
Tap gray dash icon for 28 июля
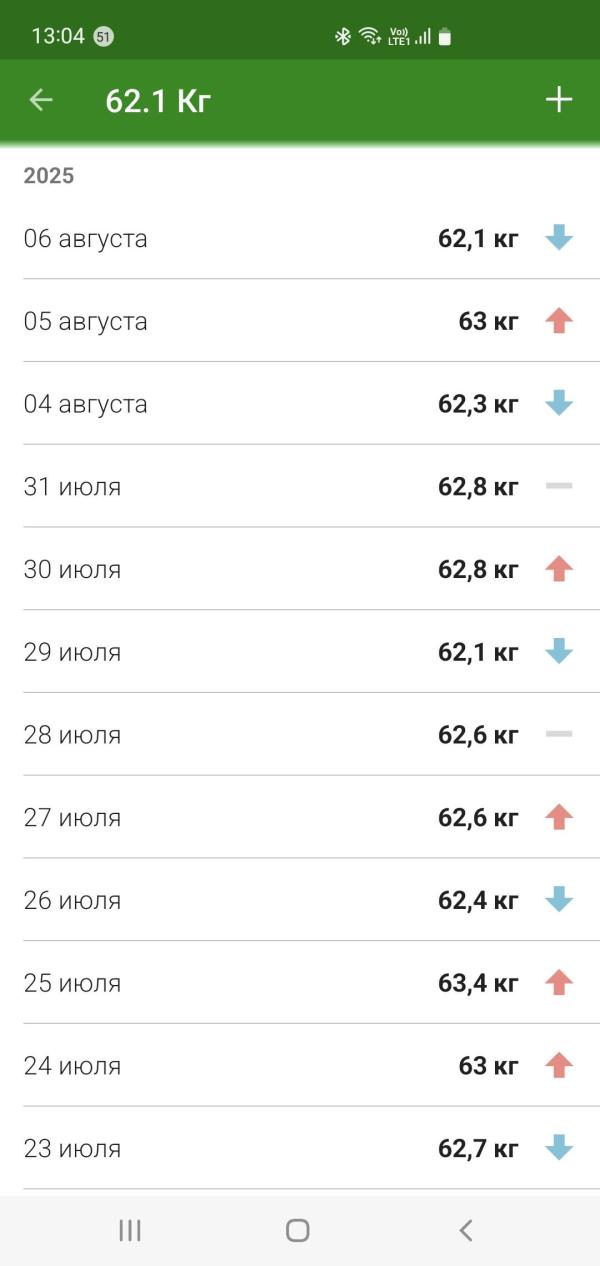click(x=559, y=734)
